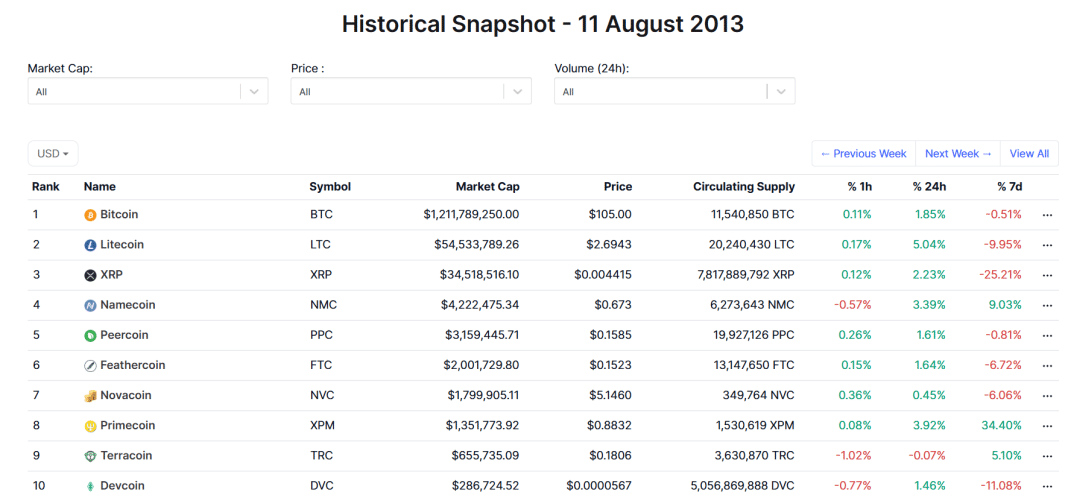
Task: Click the Bitcoin coin icon
Action: (90, 215)
